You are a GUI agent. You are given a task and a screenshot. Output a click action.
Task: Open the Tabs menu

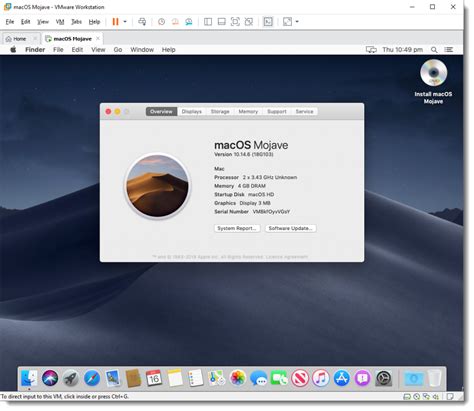pyautogui.click(x=76, y=22)
